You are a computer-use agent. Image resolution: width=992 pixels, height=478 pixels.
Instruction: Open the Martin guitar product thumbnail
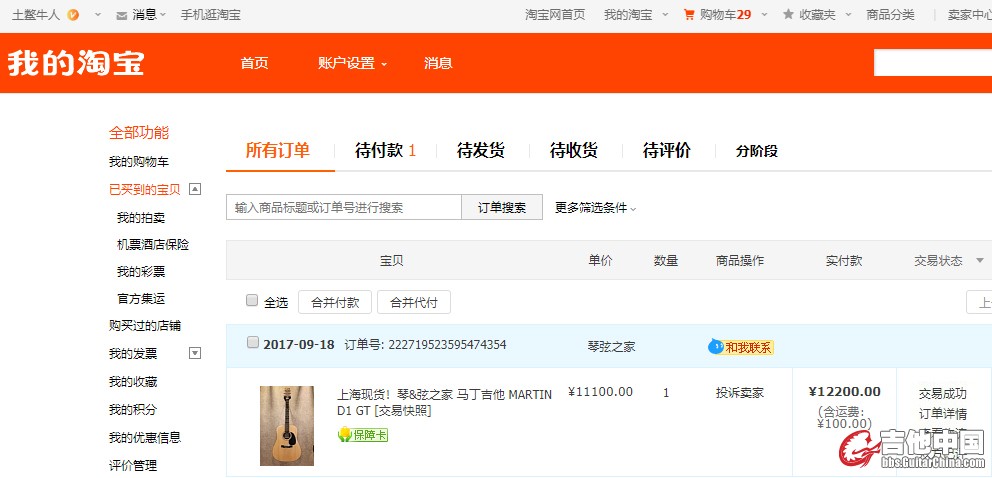click(x=286, y=425)
